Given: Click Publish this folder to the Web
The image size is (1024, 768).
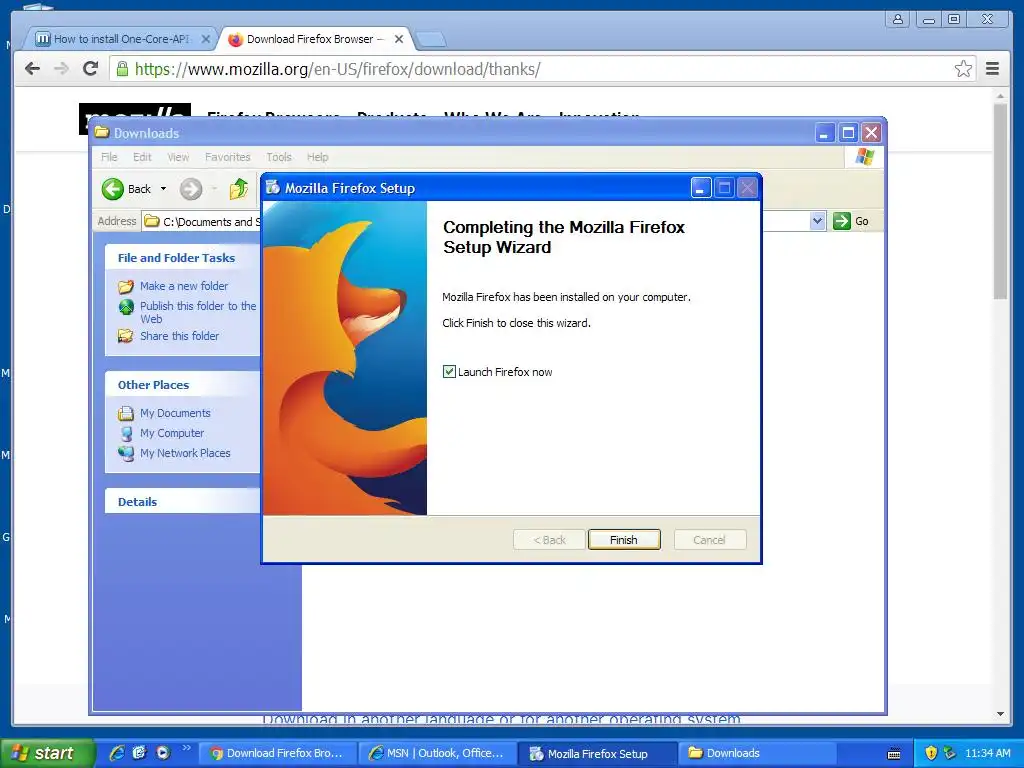Looking at the screenshot, I should [198, 312].
